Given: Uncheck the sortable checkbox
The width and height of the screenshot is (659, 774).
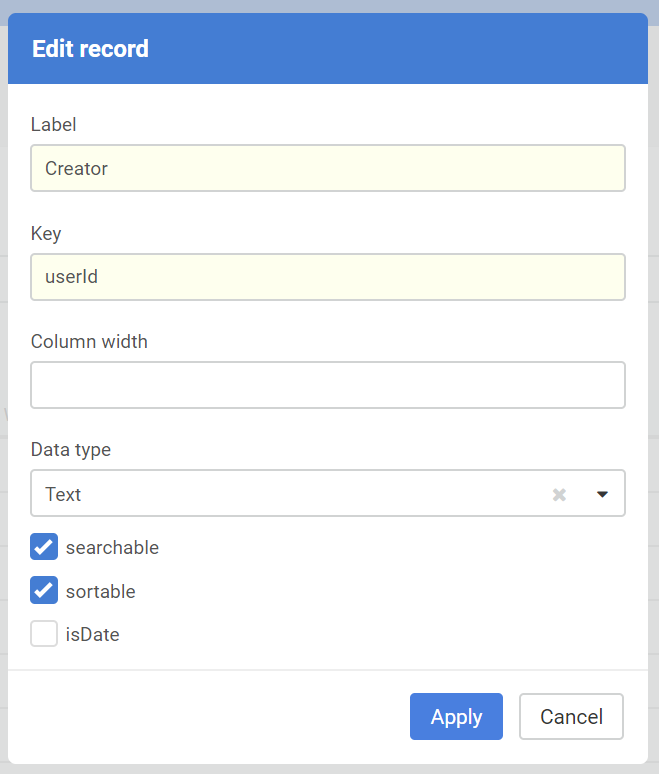Looking at the screenshot, I should (x=44, y=591).
